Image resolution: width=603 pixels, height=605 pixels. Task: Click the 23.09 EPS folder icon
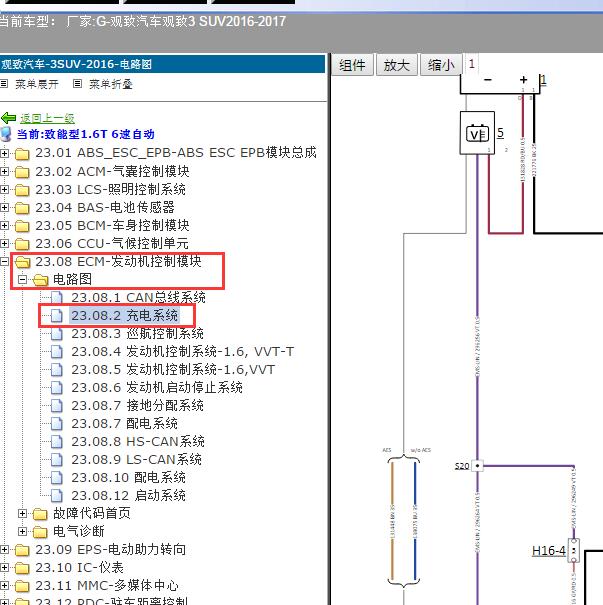tap(22, 550)
